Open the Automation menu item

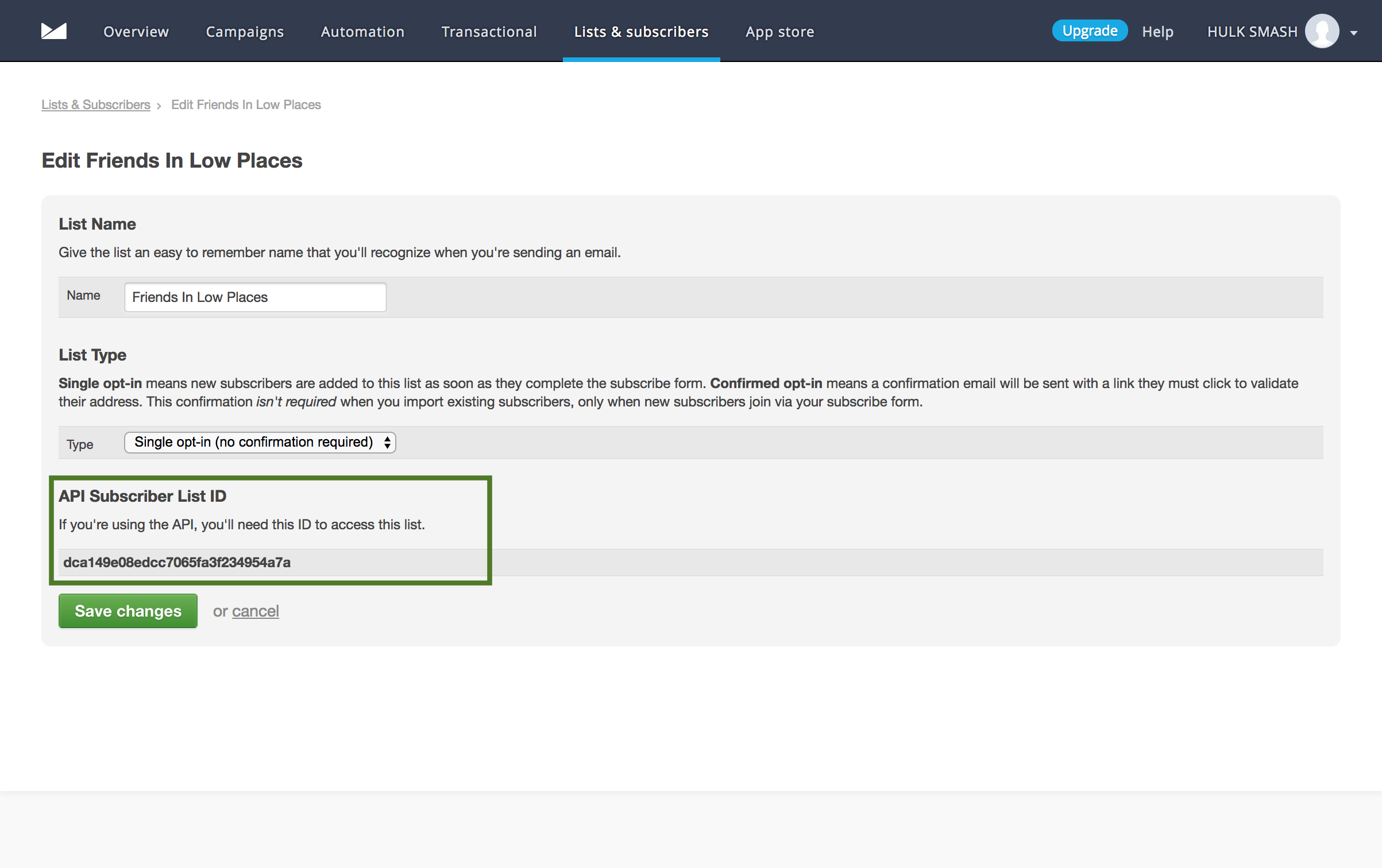tap(362, 32)
